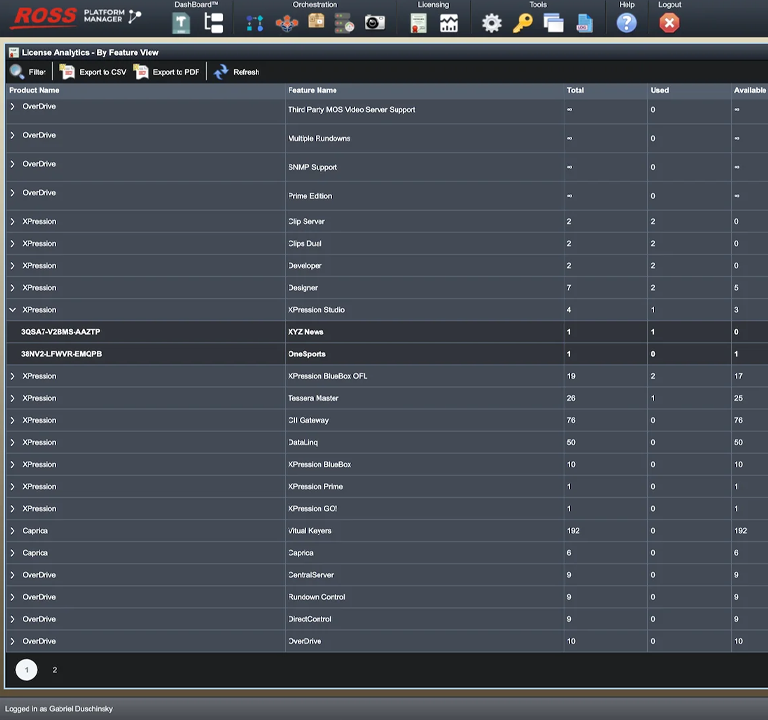Open the Filter magnifier tool
The width and height of the screenshot is (768, 720).
click(28, 72)
